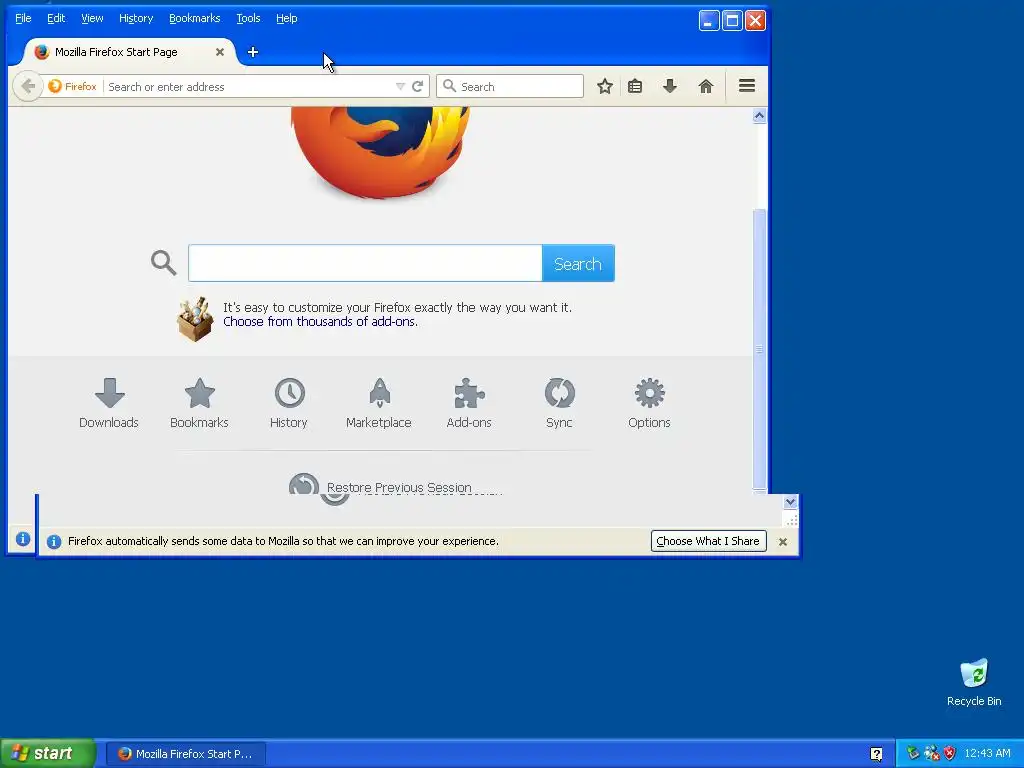The height and width of the screenshot is (768, 1024).
Task: Open the Tools menu
Action: click(x=248, y=18)
